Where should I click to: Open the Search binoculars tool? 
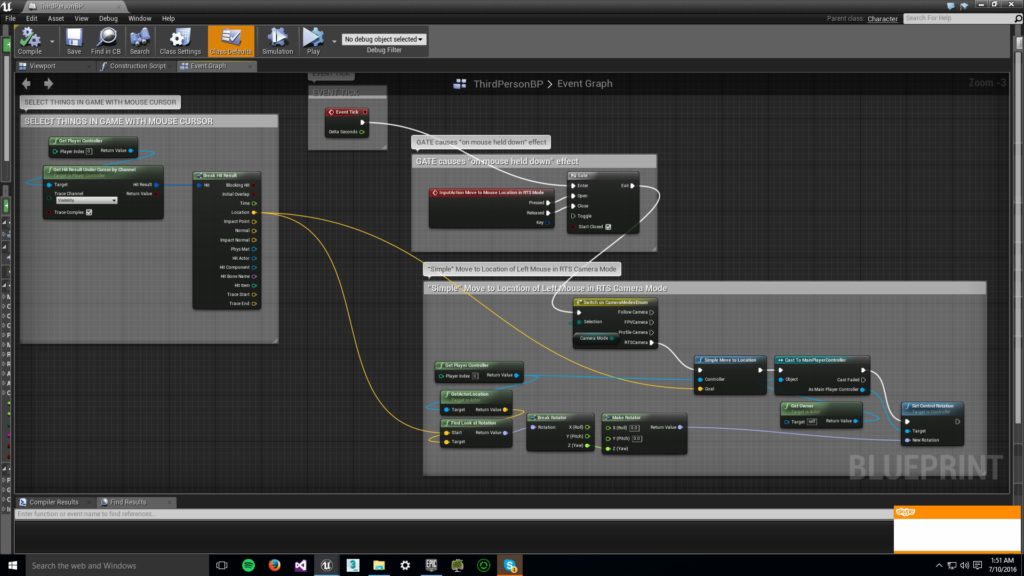pos(139,40)
